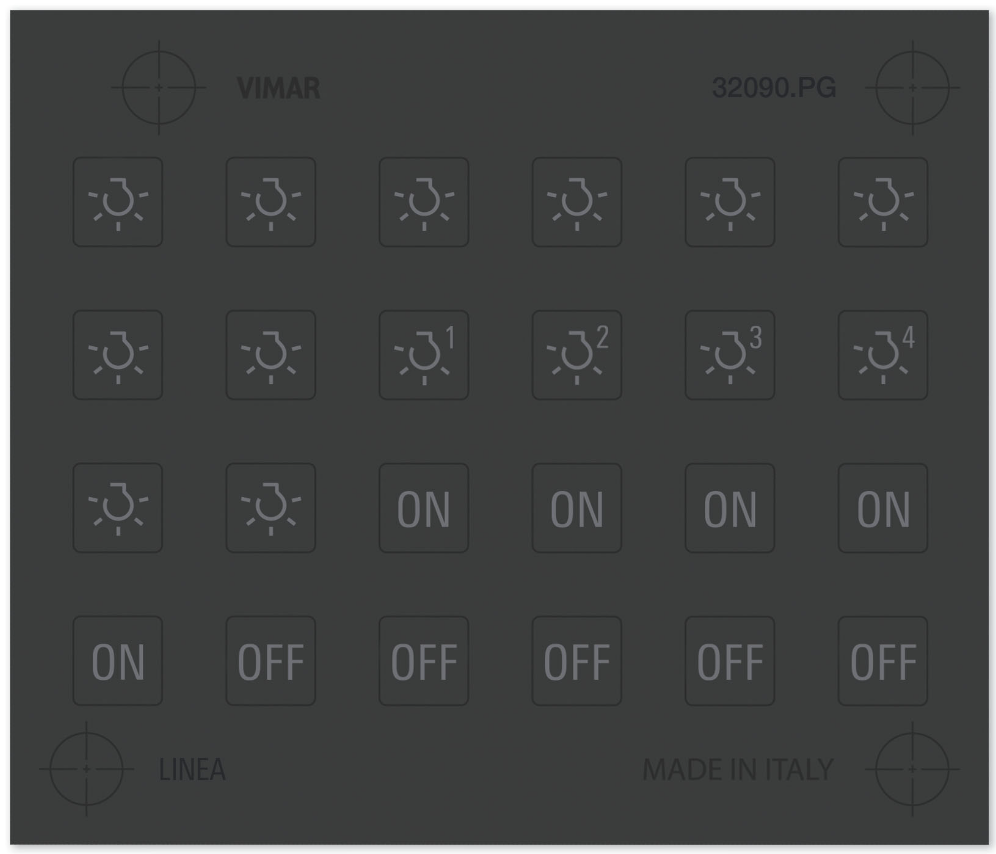Viewport: 996px width, 854px height.
Task: Toggle the ON label directly below bulb 1
Action: pos(424,508)
